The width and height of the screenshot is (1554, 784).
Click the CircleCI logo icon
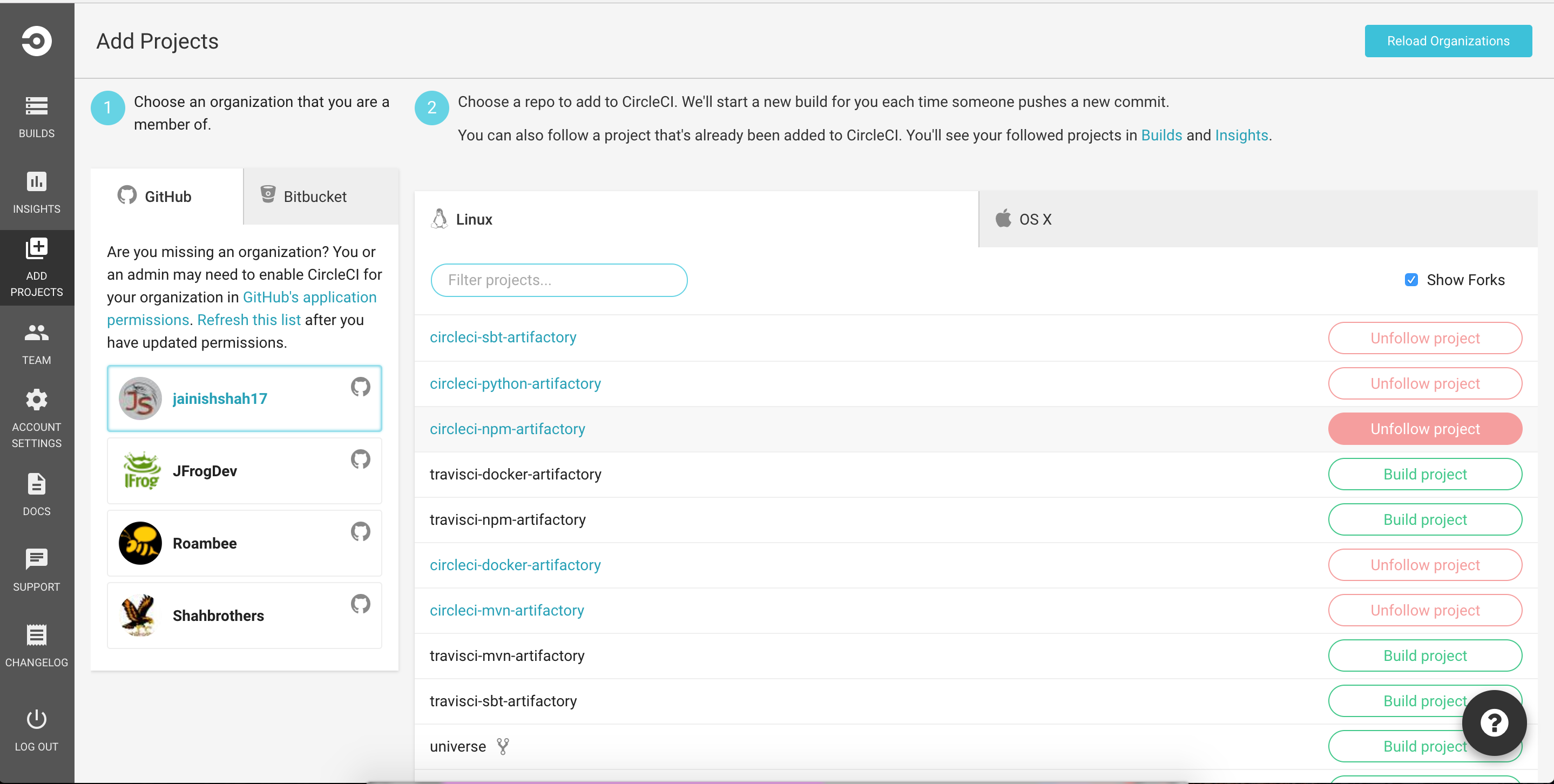pyautogui.click(x=36, y=41)
